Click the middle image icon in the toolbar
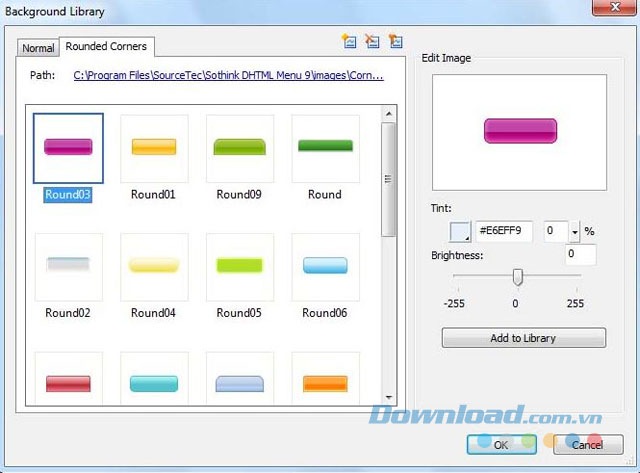Viewport: 640px width, 473px height. (372, 42)
